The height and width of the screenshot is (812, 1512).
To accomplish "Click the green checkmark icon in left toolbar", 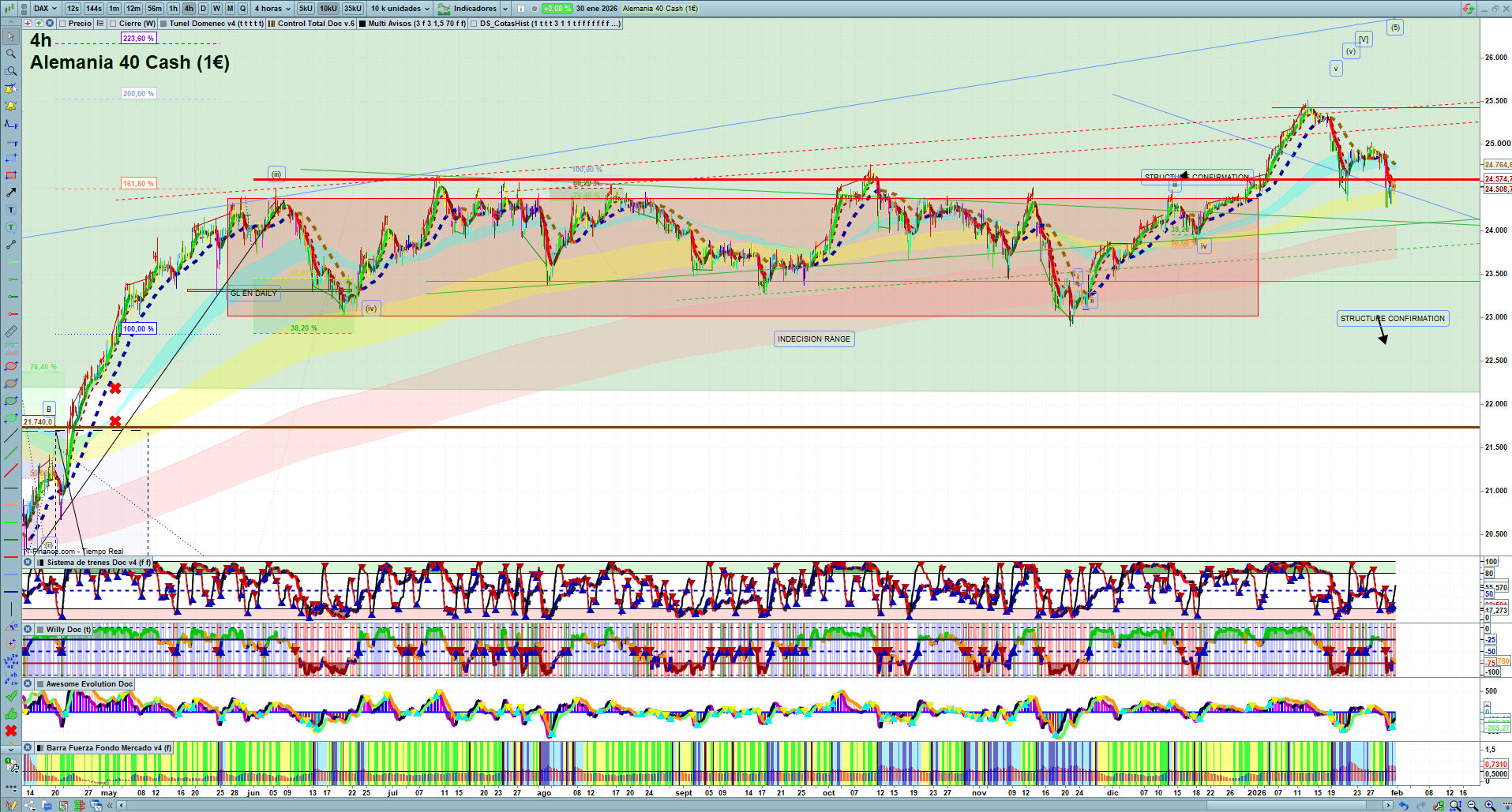I will tap(11, 697).
